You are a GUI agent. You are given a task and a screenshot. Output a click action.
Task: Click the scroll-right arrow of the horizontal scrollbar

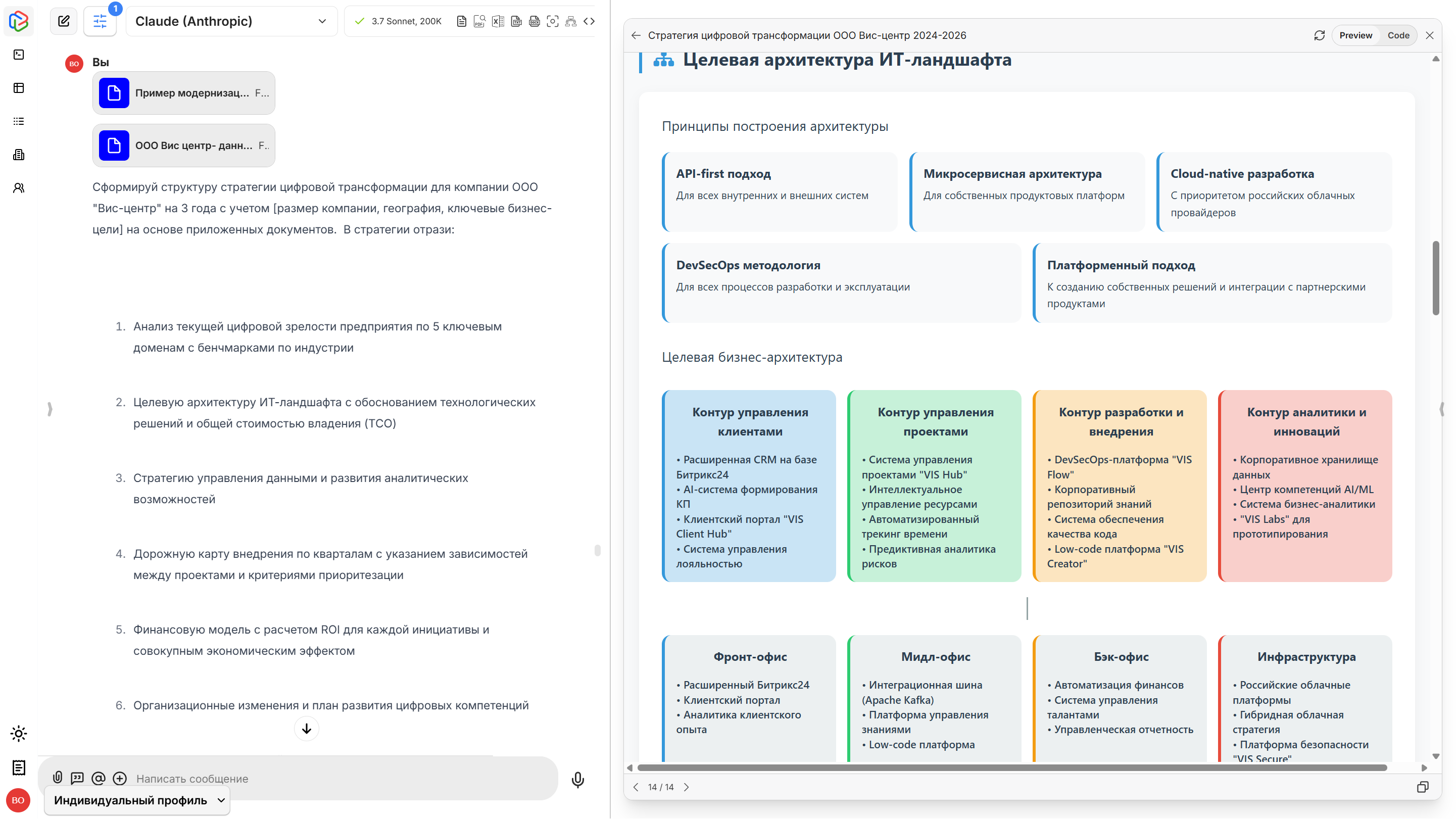(1424, 767)
